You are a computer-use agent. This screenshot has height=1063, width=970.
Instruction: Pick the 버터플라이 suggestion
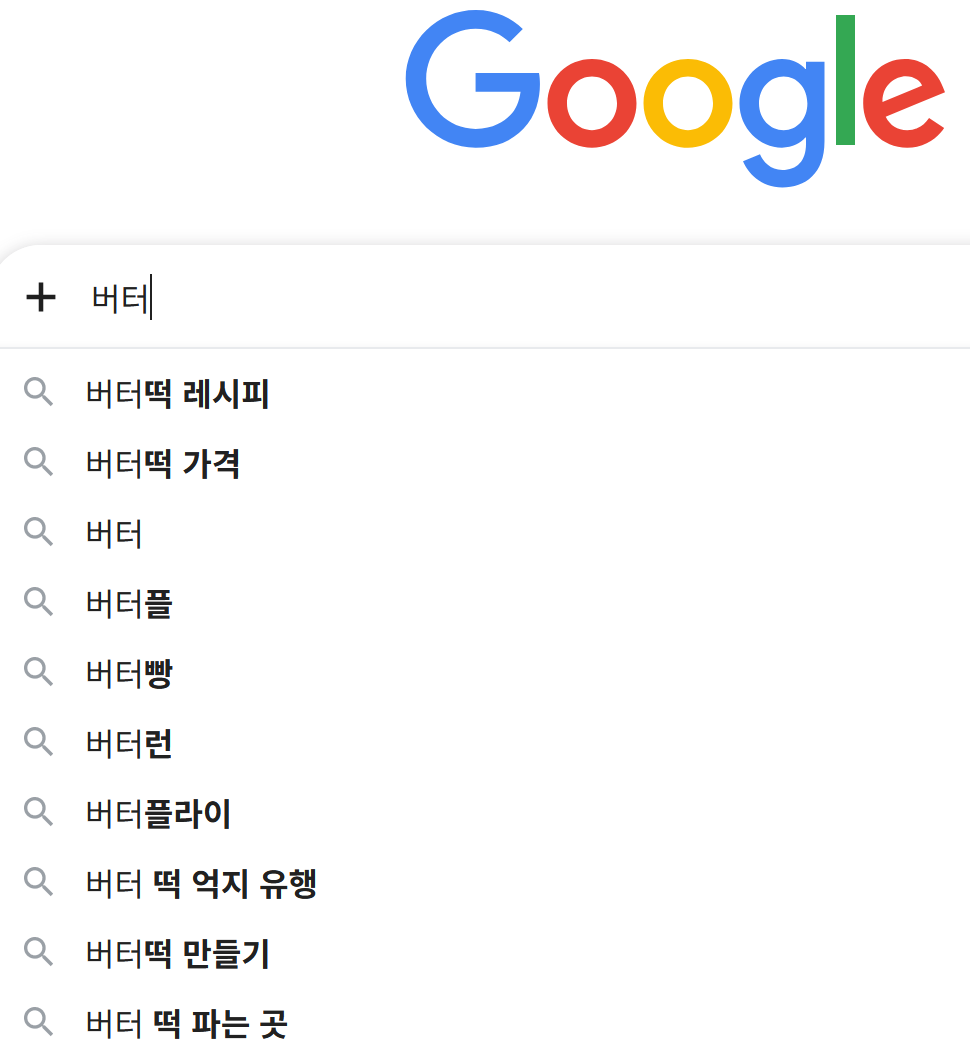[158, 815]
